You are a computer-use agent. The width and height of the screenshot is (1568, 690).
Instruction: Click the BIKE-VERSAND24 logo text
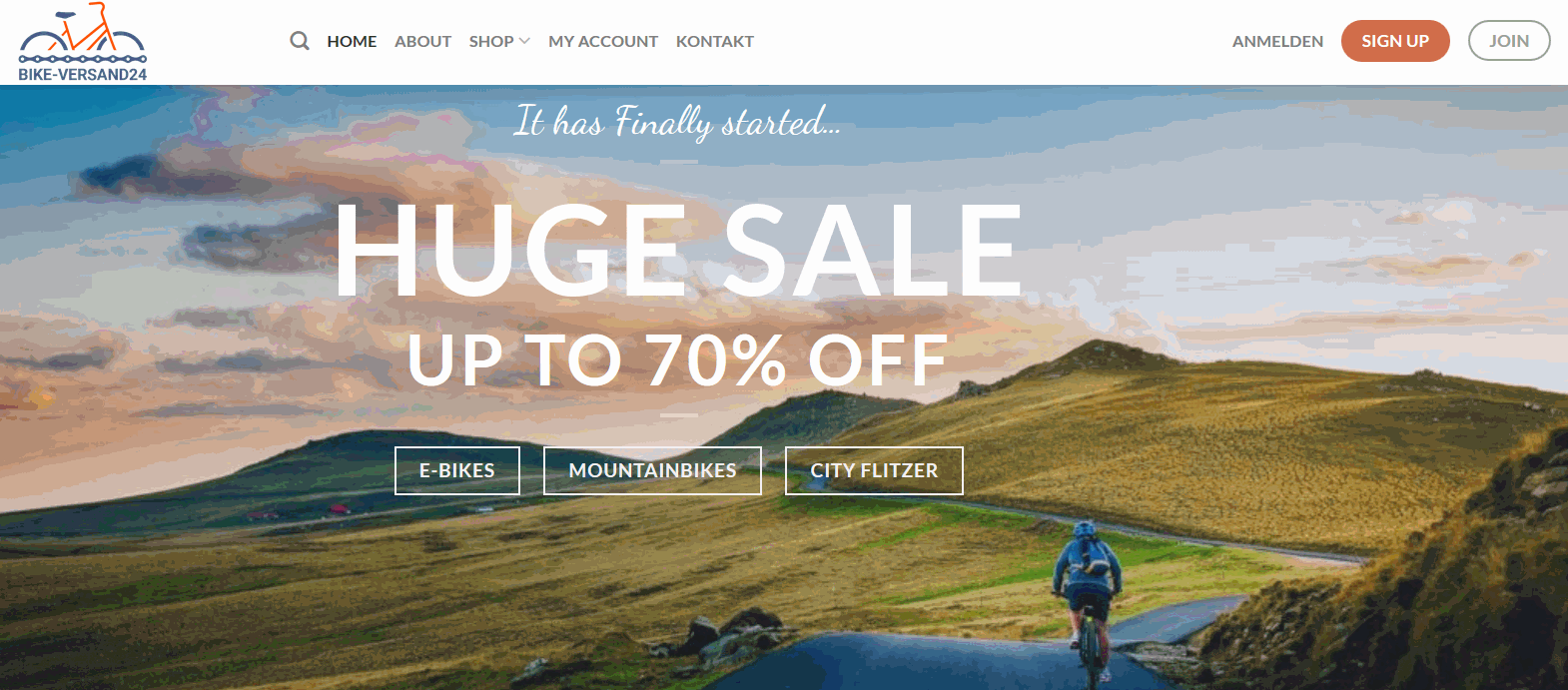[82, 75]
